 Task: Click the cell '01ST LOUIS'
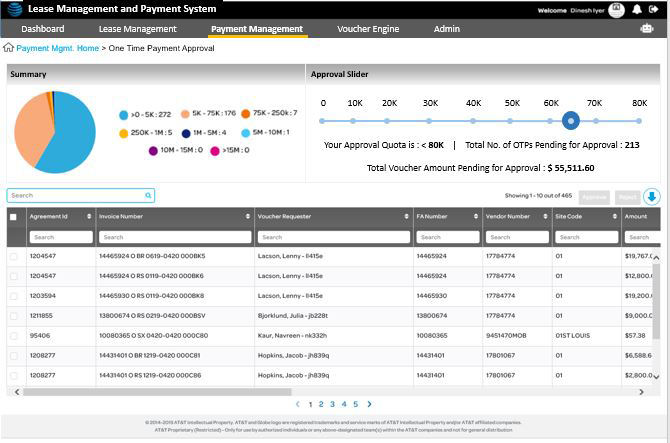[573, 336]
